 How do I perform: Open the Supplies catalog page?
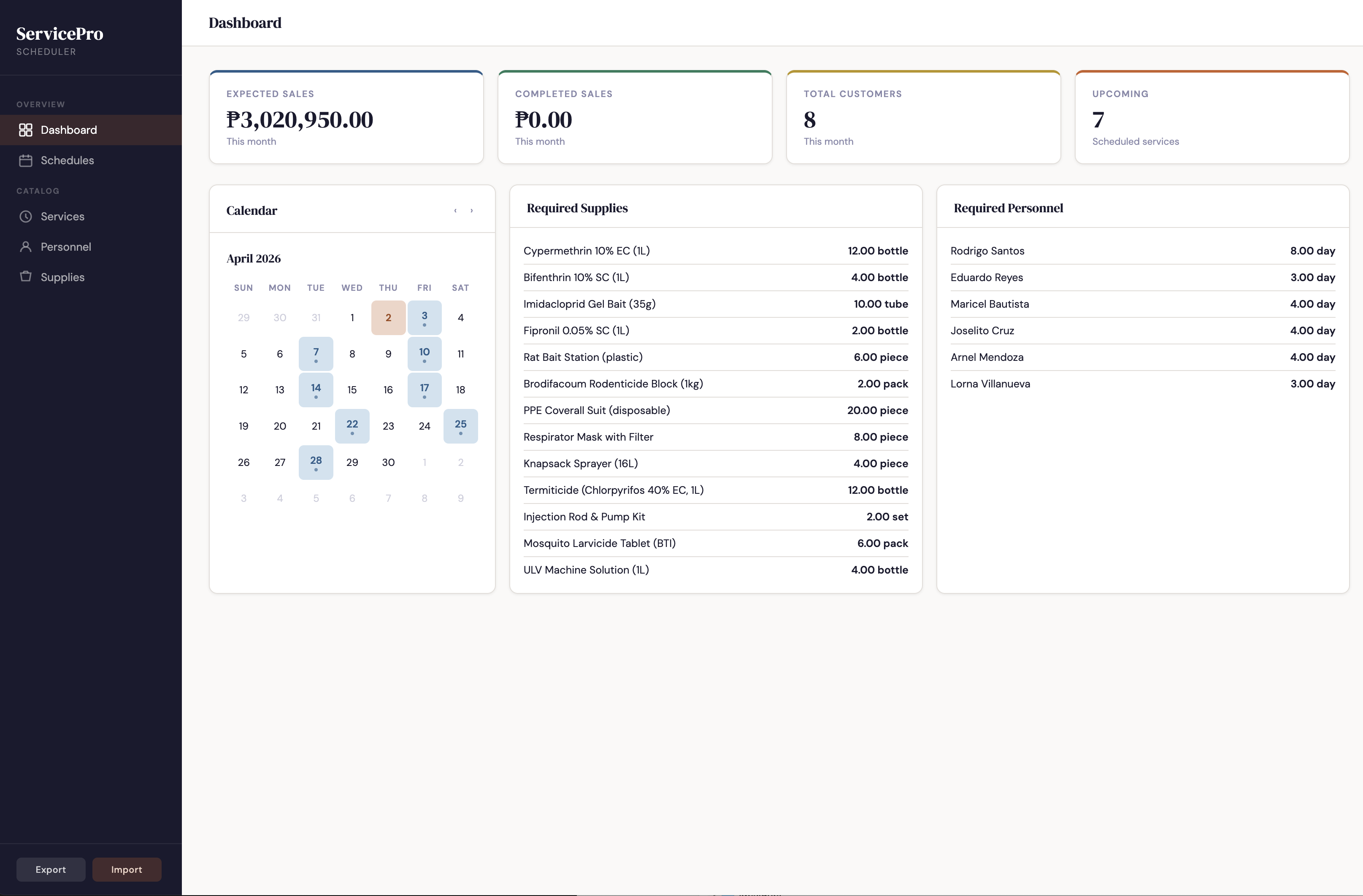coord(62,277)
